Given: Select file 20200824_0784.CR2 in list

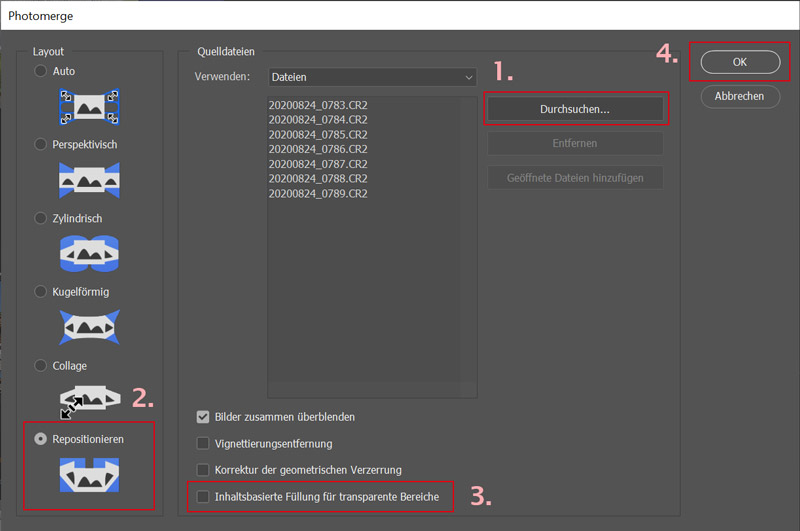Looking at the screenshot, I should 318,120.
